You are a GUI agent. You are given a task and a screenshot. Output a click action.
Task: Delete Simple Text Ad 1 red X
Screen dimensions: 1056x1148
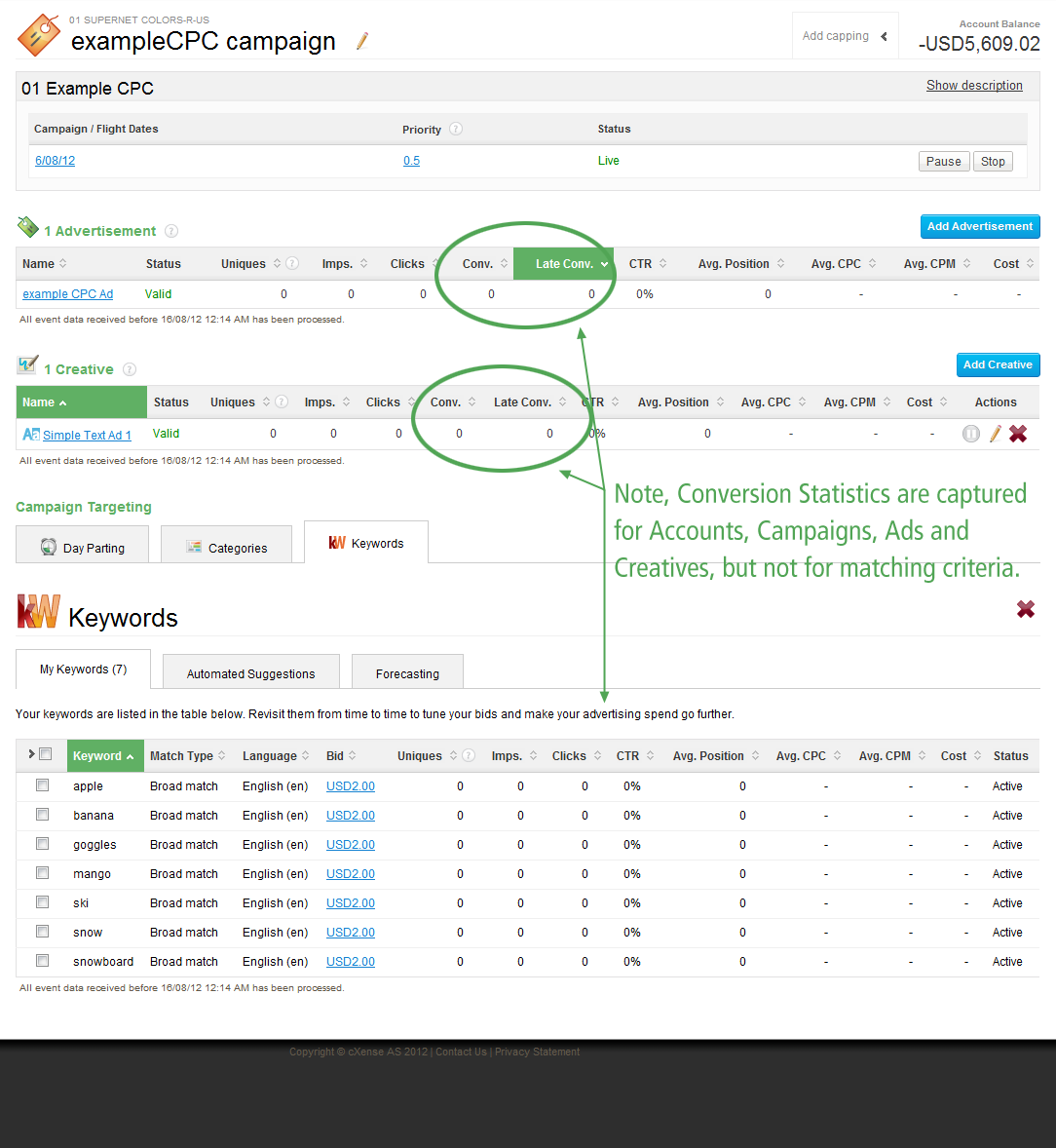click(1018, 435)
